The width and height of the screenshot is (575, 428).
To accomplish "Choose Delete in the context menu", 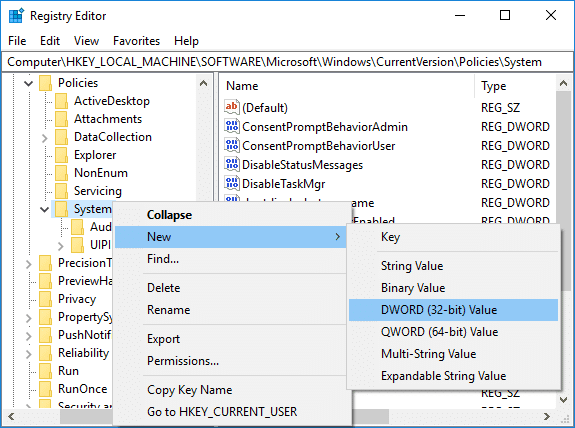I will [231, 288].
